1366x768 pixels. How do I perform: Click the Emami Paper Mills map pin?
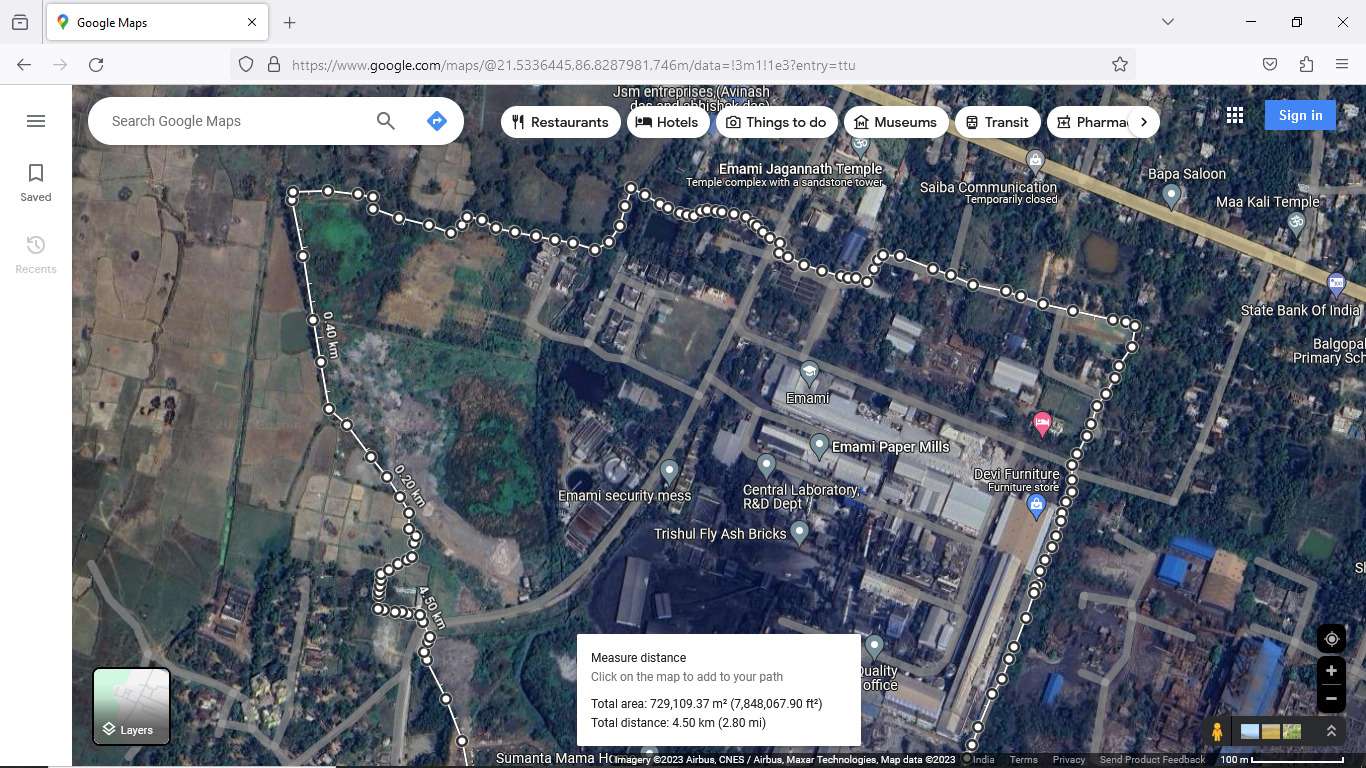click(819, 446)
